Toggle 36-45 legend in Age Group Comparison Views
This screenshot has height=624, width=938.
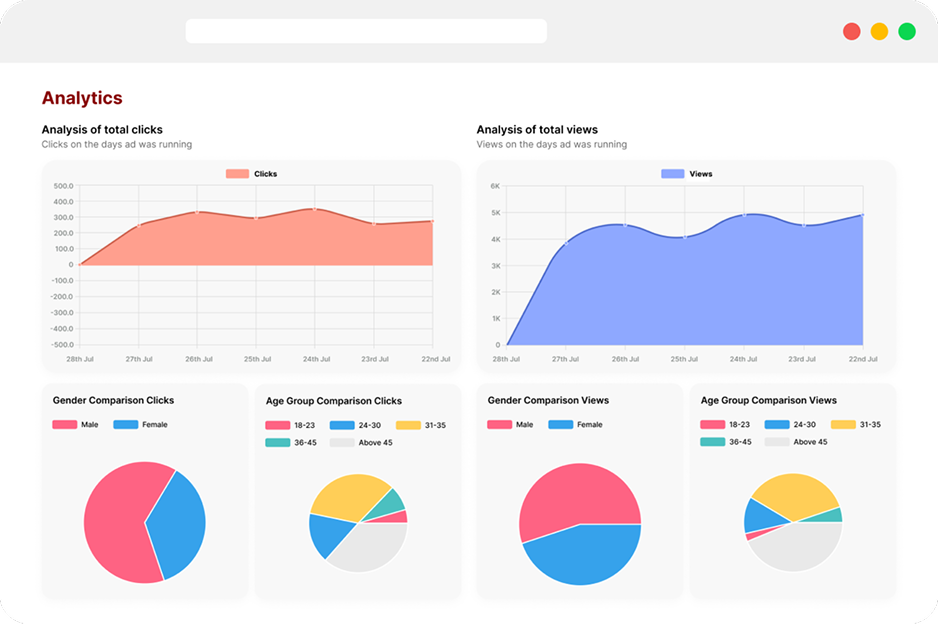pyautogui.click(x=725, y=442)
